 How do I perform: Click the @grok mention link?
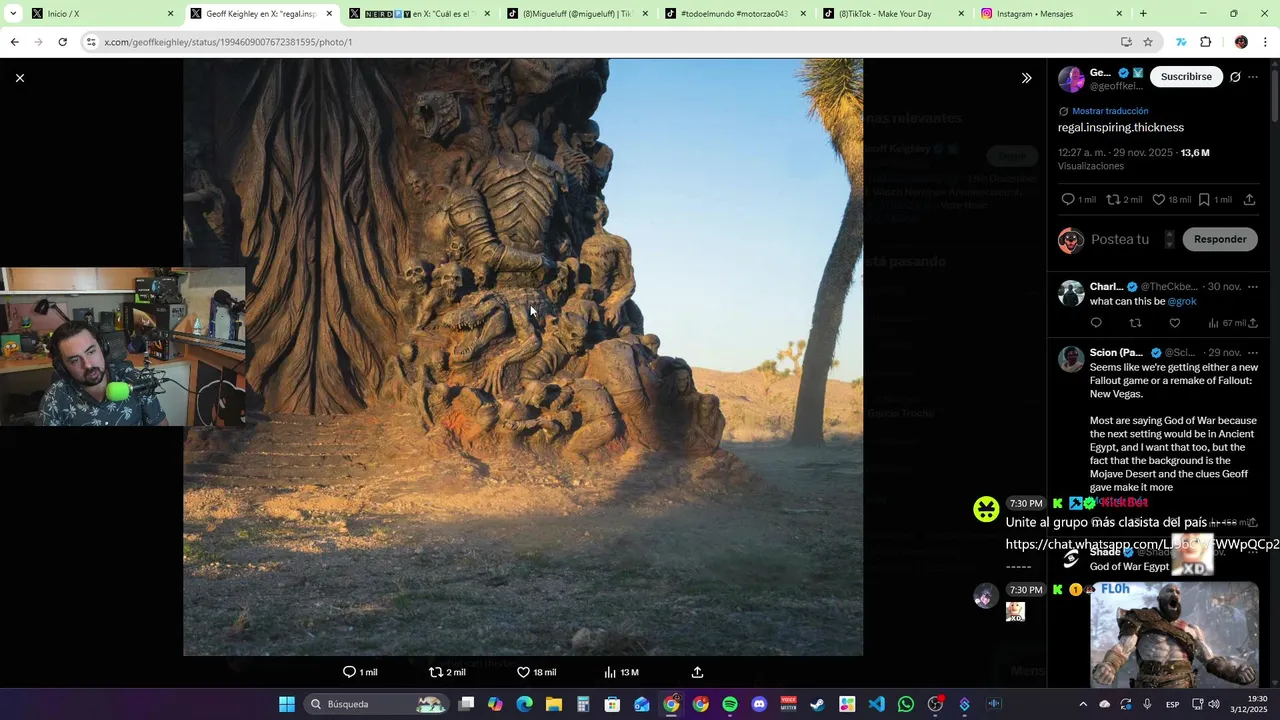coord(1182,301)
